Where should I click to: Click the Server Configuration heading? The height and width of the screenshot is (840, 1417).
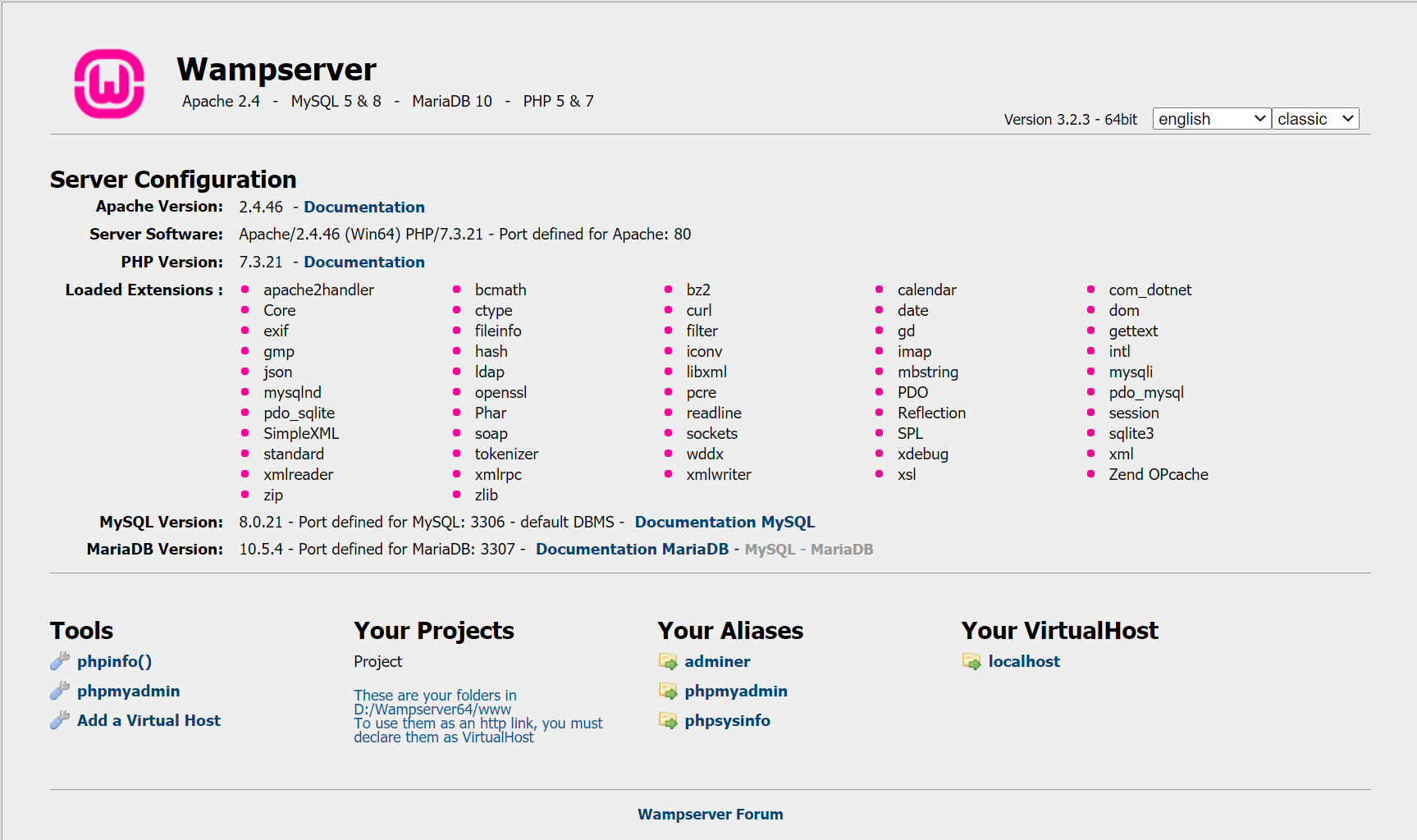[173, 179]
